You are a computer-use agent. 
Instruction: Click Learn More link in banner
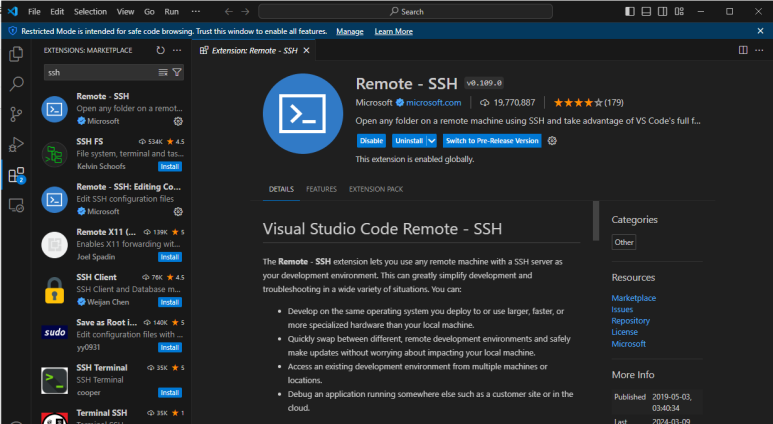393,31
